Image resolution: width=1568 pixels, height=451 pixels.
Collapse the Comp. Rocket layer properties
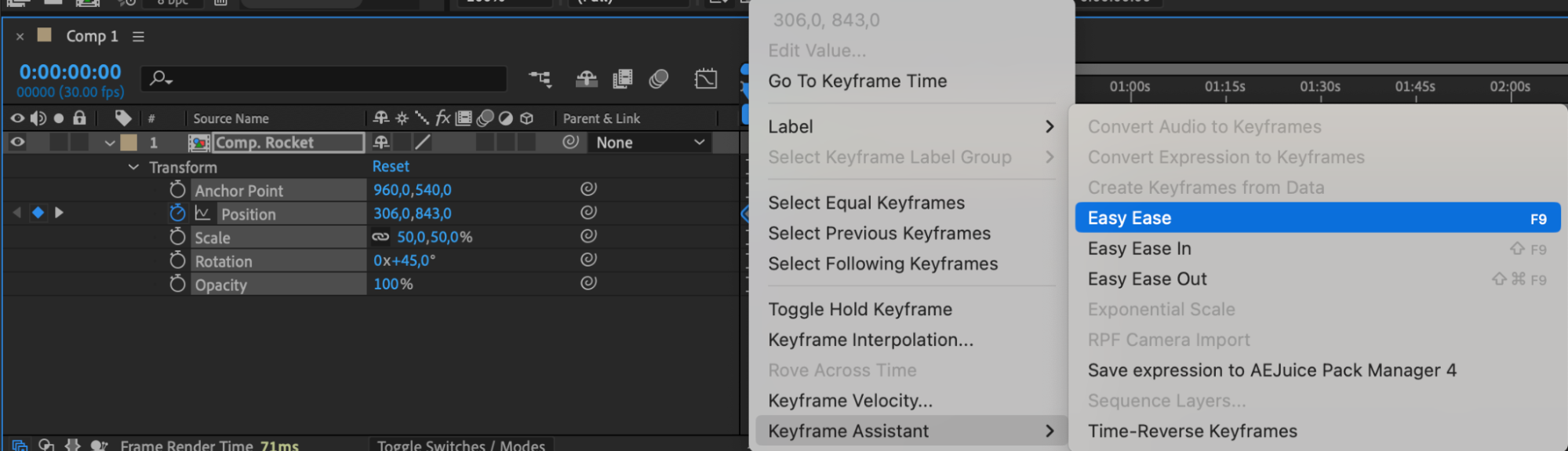pos(110,143)
